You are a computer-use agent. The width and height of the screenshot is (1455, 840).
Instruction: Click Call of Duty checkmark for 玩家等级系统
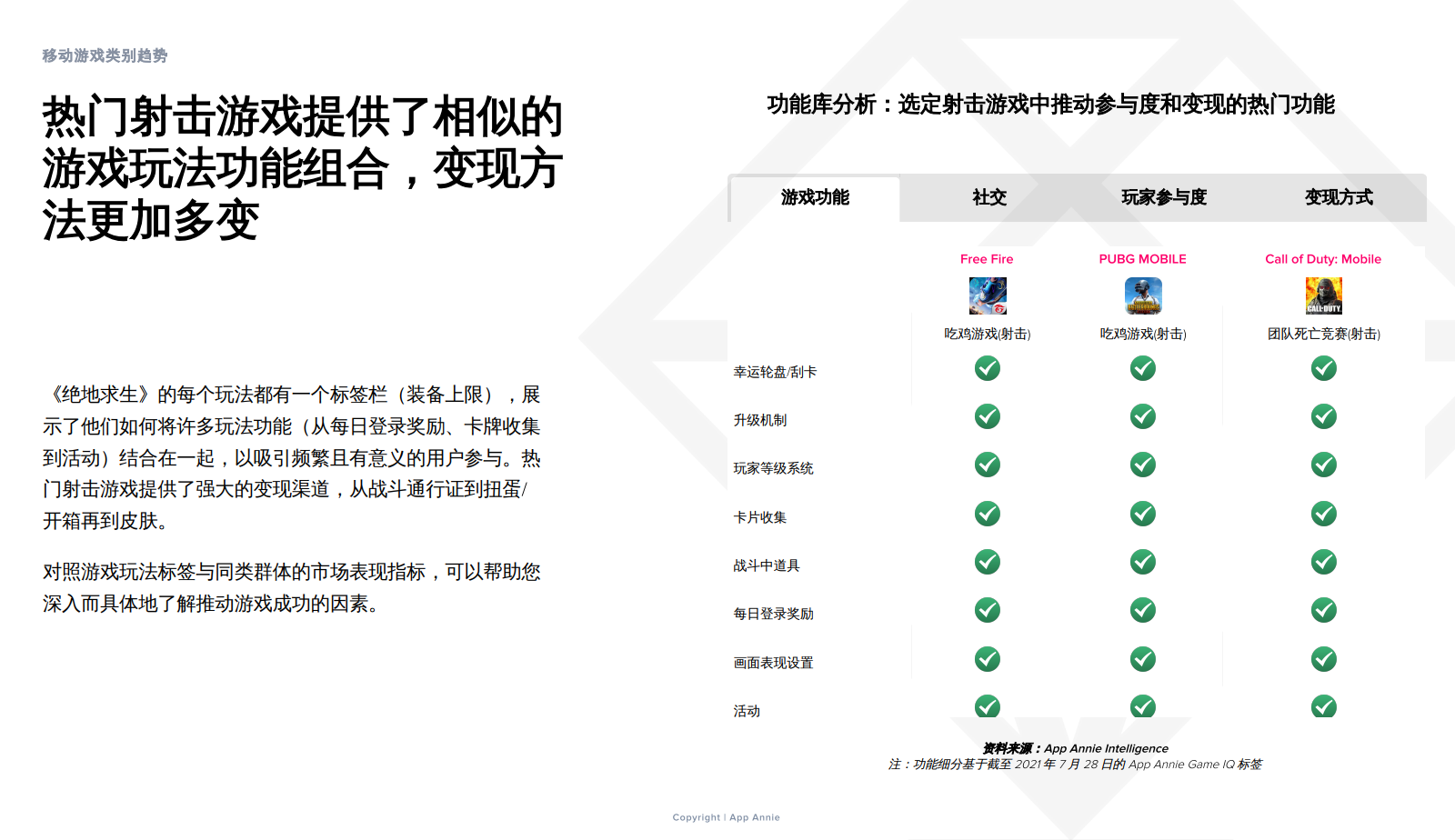click(x=1323, y=465)
